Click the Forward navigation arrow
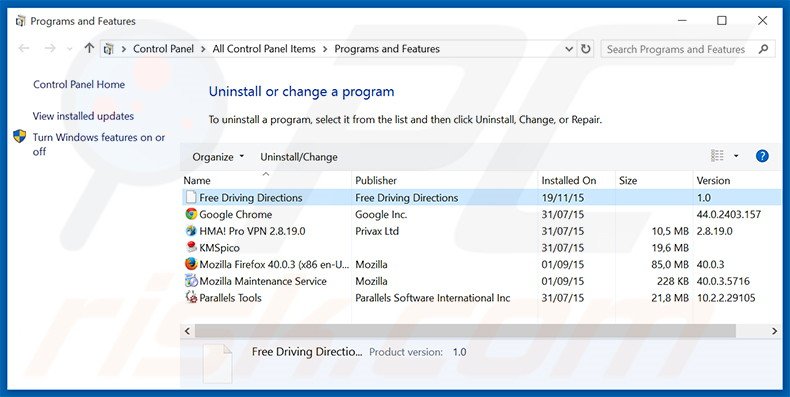Image resolution: width=790 pixels, height=397 pixels. tap(49, 49)
